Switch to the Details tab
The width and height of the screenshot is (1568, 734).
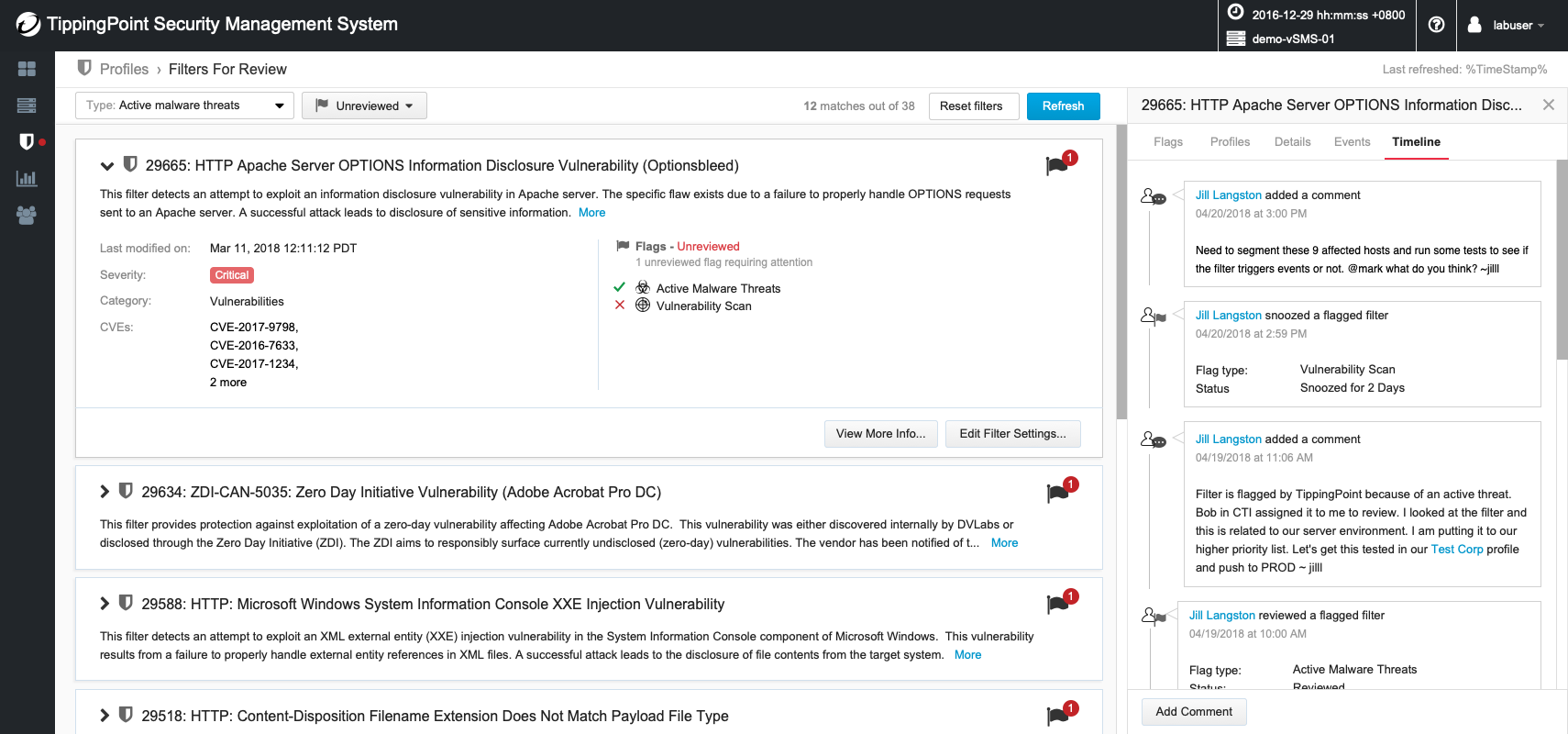[1292, 142]
